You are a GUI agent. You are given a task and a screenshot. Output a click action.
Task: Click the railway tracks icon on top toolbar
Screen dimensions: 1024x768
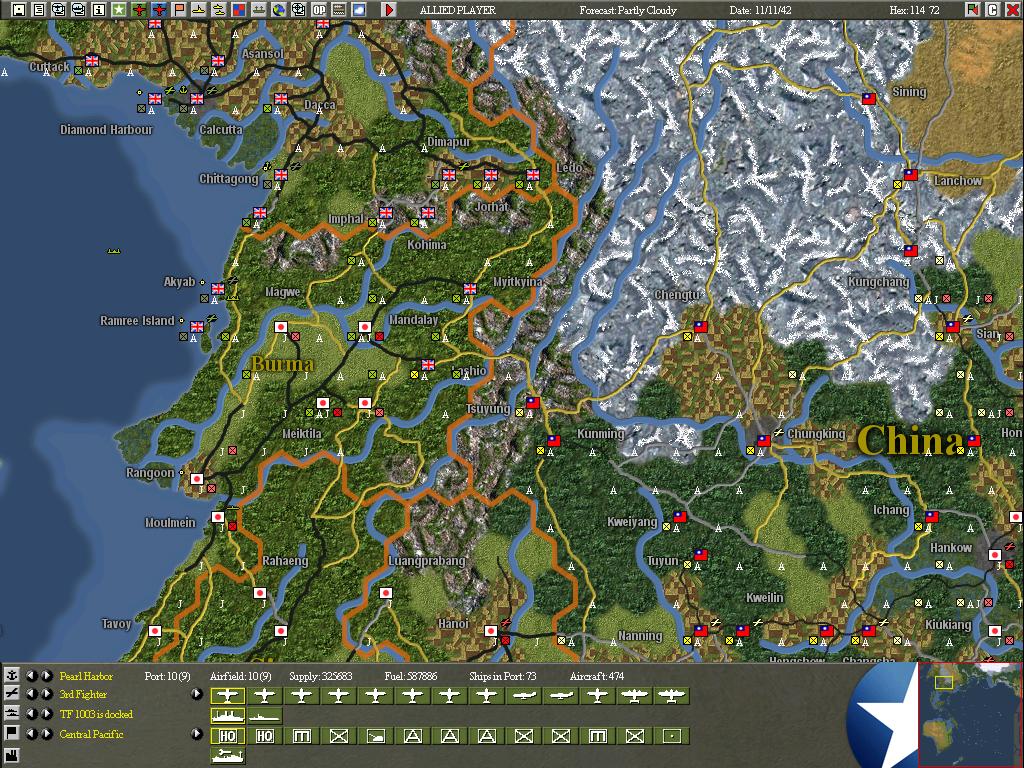(339, 9)
